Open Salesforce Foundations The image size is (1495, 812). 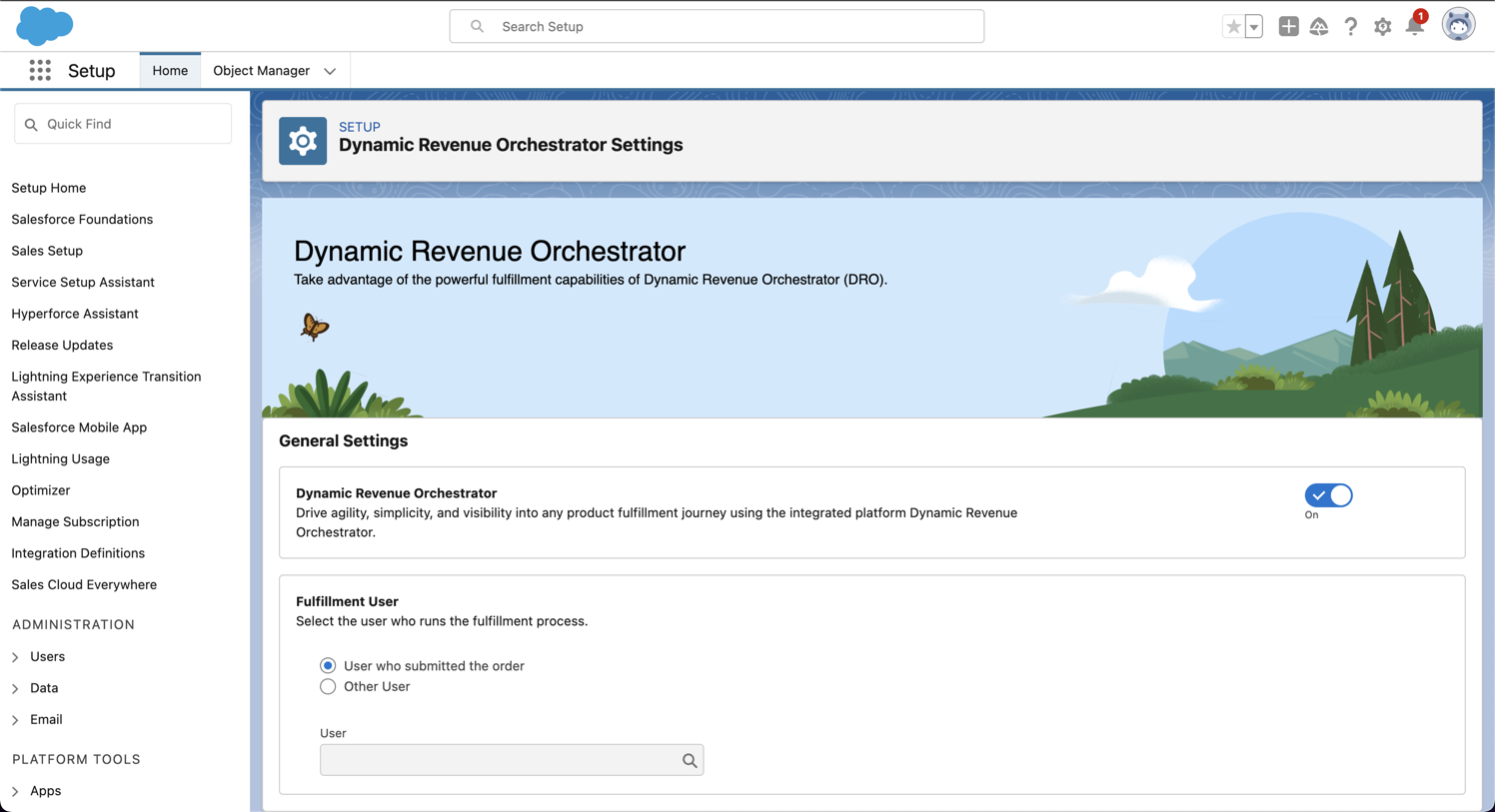coord(82,219)
